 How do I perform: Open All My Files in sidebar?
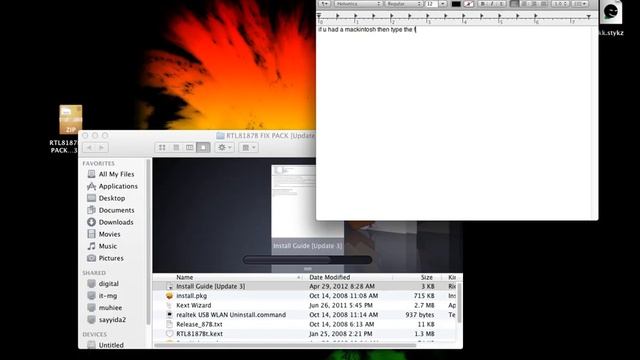111,174
